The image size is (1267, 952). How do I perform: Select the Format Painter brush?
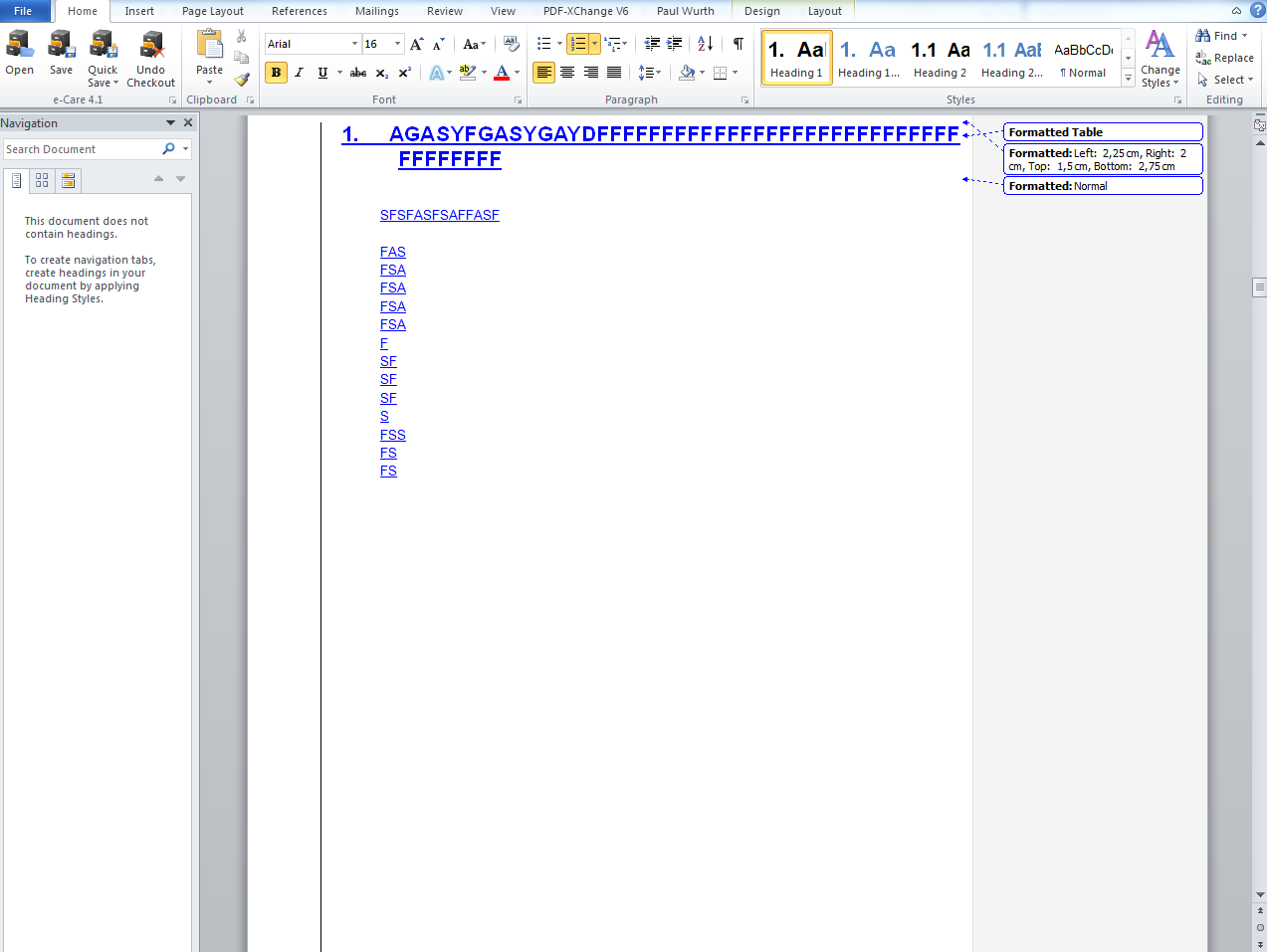(242, 79)
